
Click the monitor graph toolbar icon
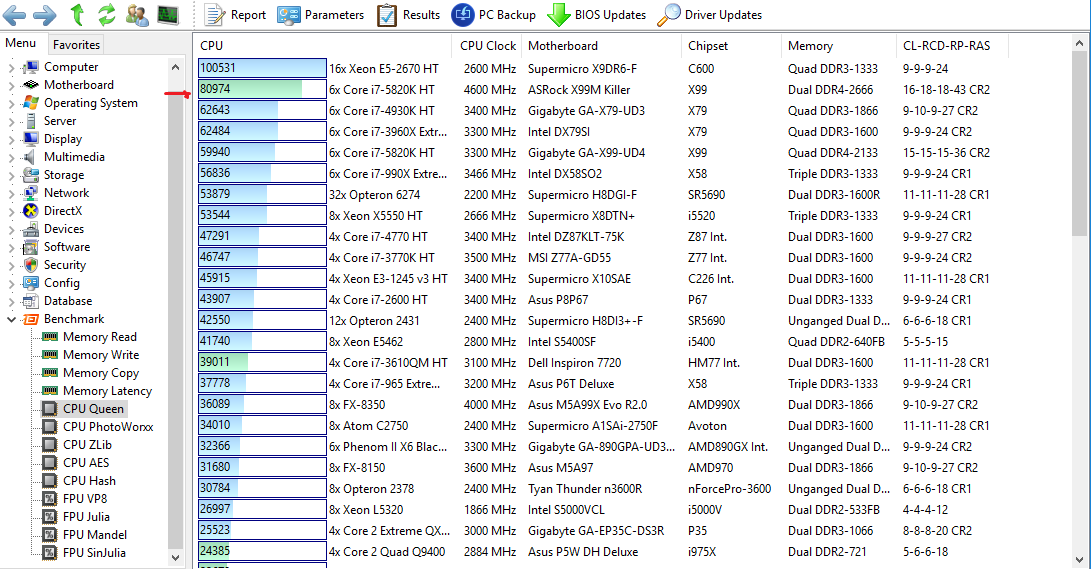pos(168,15)
